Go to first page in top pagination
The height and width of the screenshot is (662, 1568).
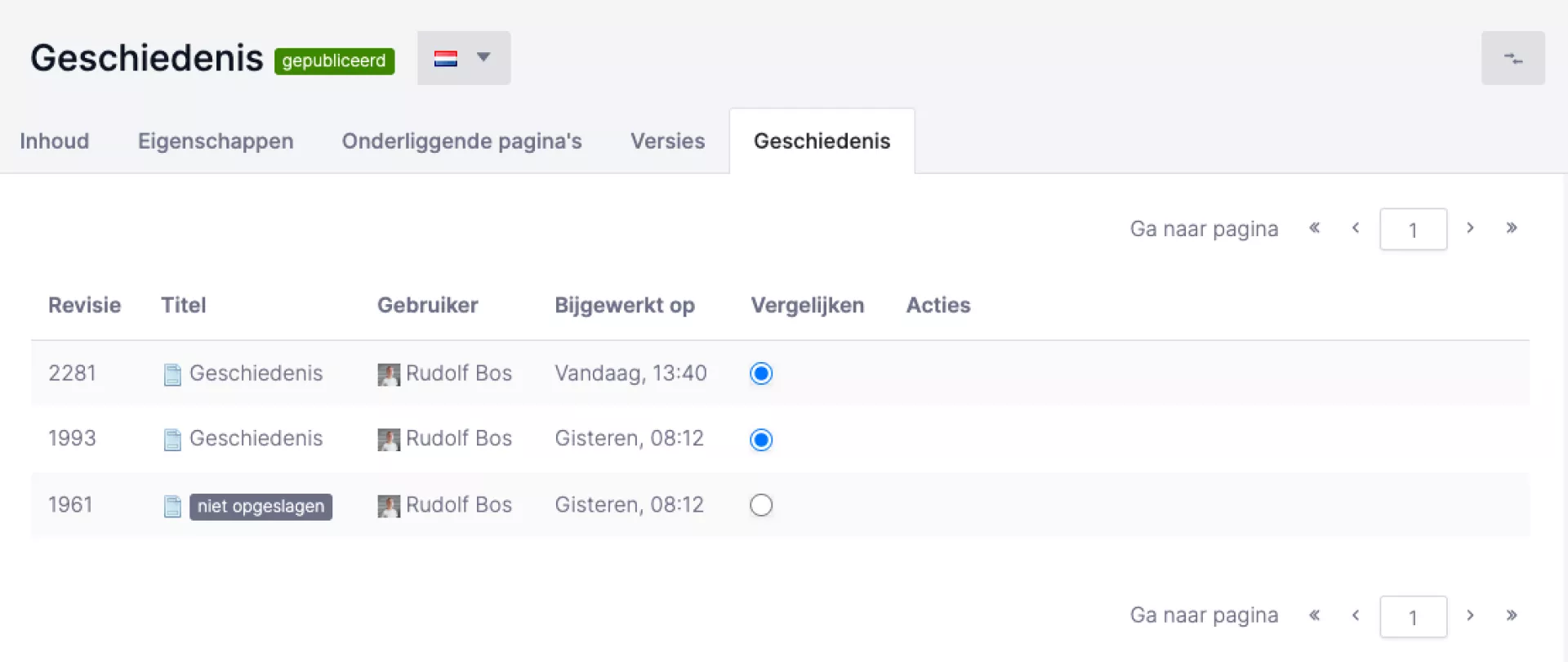point(1314,228)
